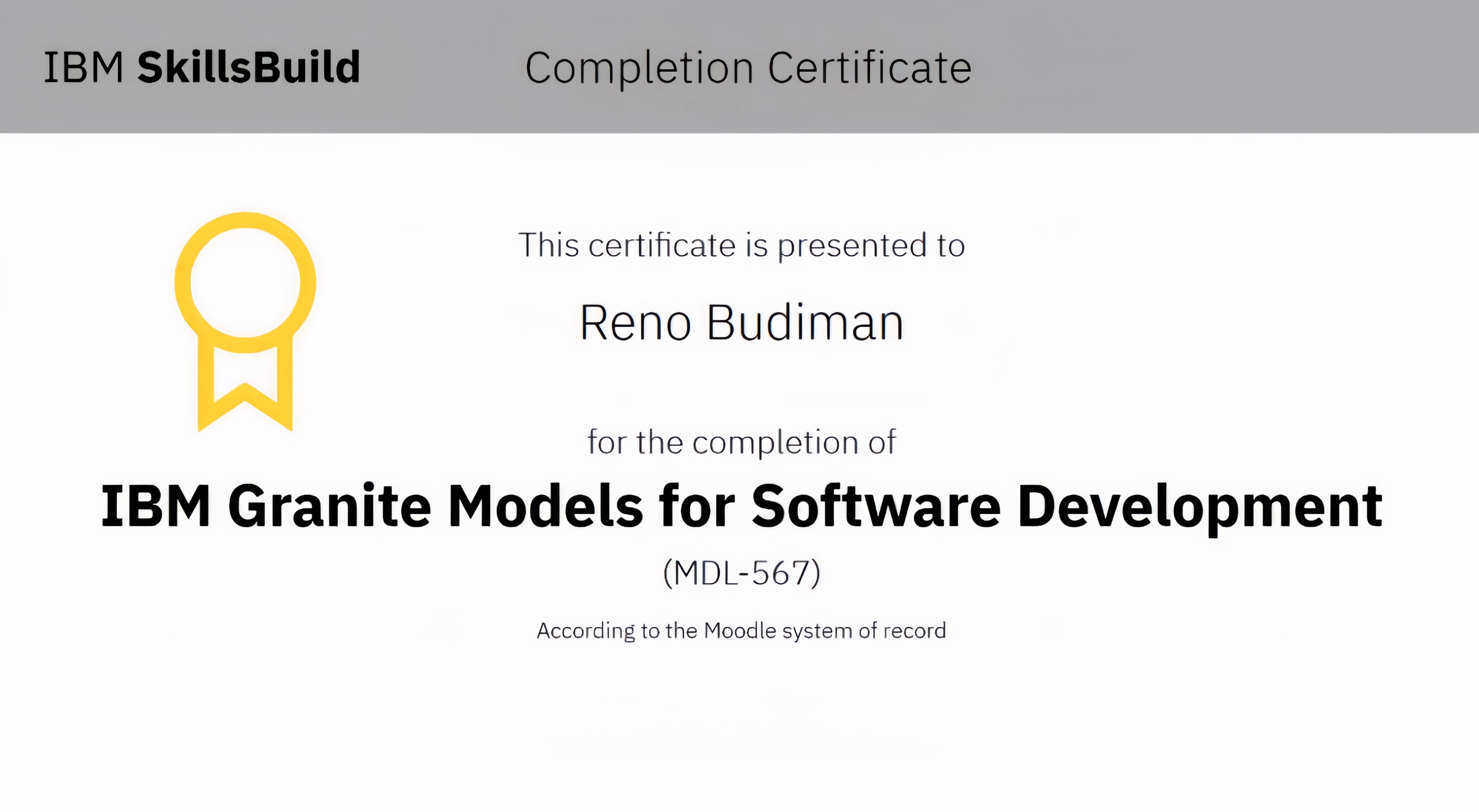Image resolution: width=1479 pixels, height=812 pixels.
Task: Click the bold SkillsBuild word in header
Action: (x=249, y=67)
